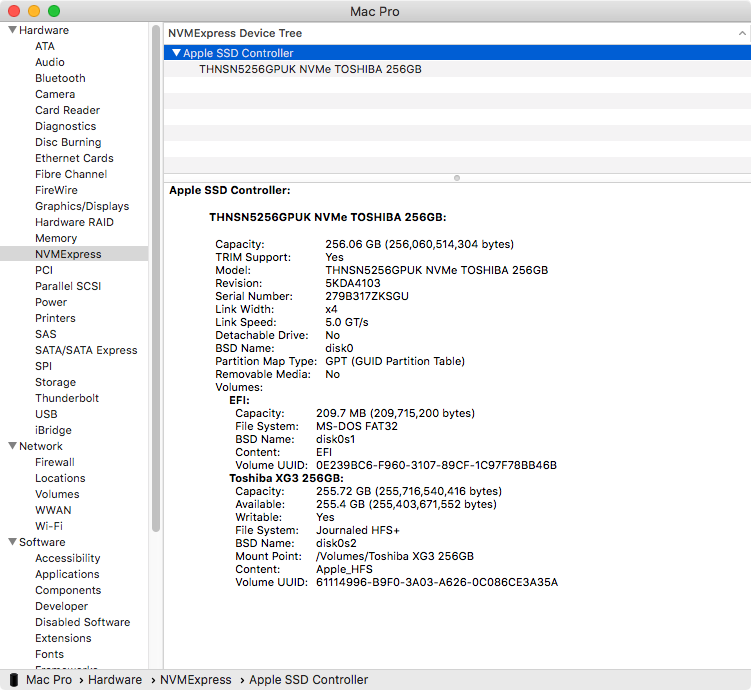
Task: Select the THNSN5256GPUK NVMe TOSHIBA 256GB device row
Action: (x=457, y=69)
